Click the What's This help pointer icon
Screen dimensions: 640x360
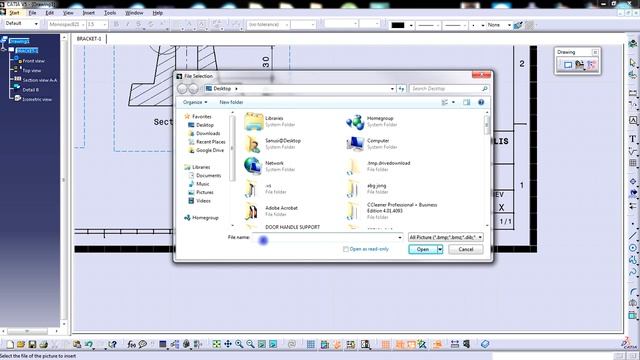point(112,344)
